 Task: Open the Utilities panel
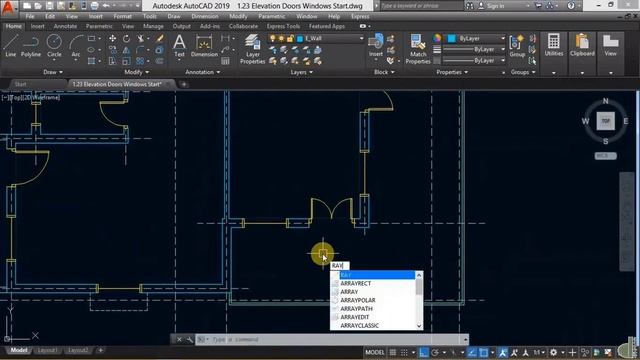point(554,45)
